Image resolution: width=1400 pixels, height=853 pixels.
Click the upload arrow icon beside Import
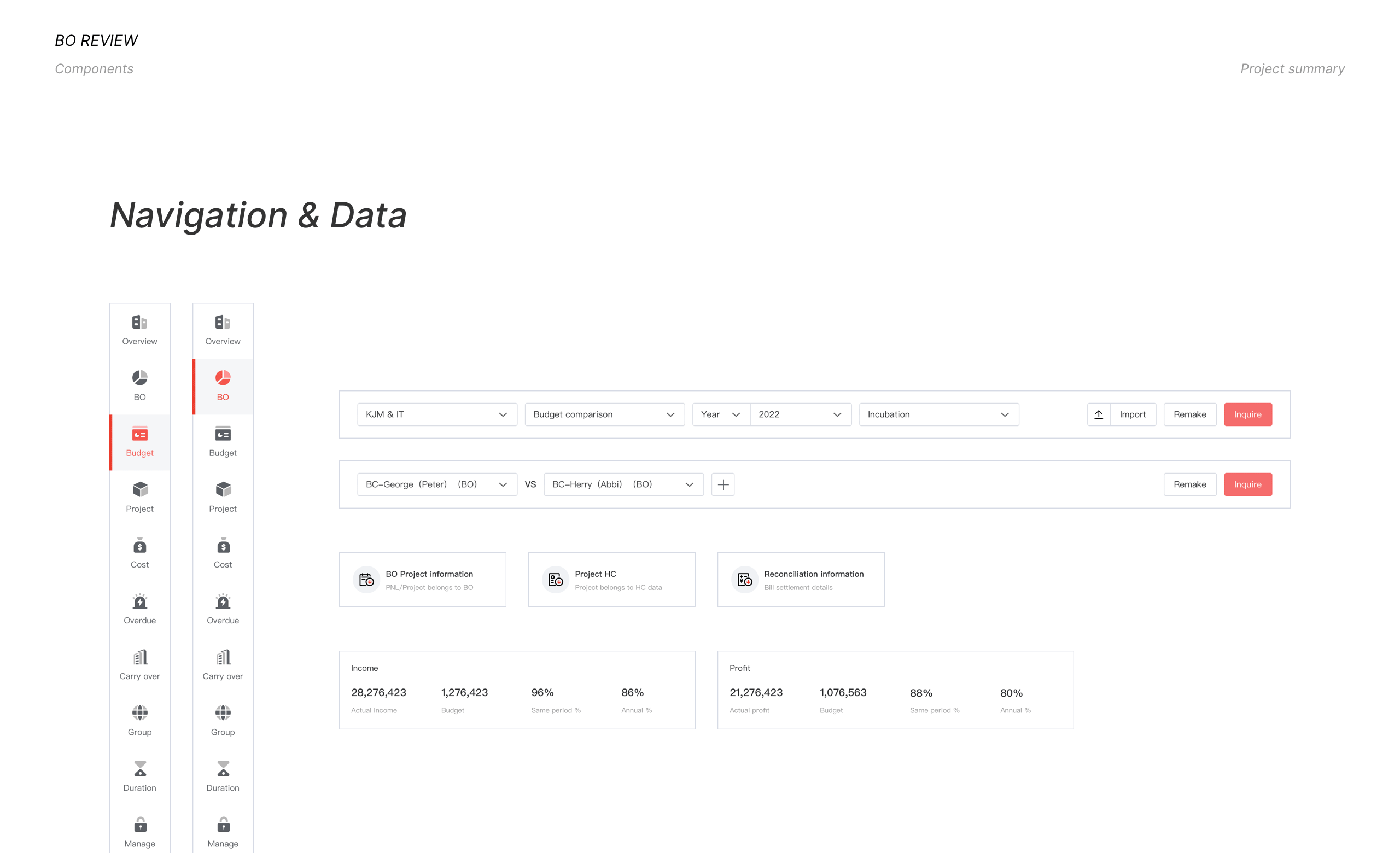click(x=1099, y=414)
